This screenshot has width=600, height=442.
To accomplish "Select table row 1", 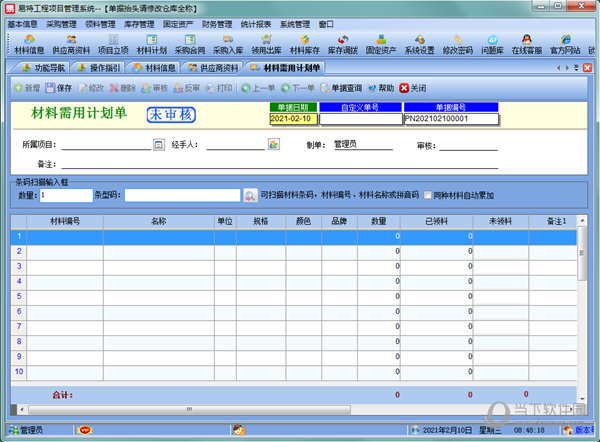I will coord(293,237).
